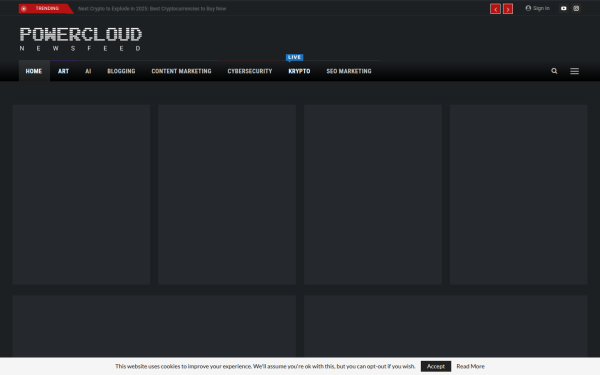Open the Blogging menu item
This screenshot has height=375, width=600.
pos(121,71)
